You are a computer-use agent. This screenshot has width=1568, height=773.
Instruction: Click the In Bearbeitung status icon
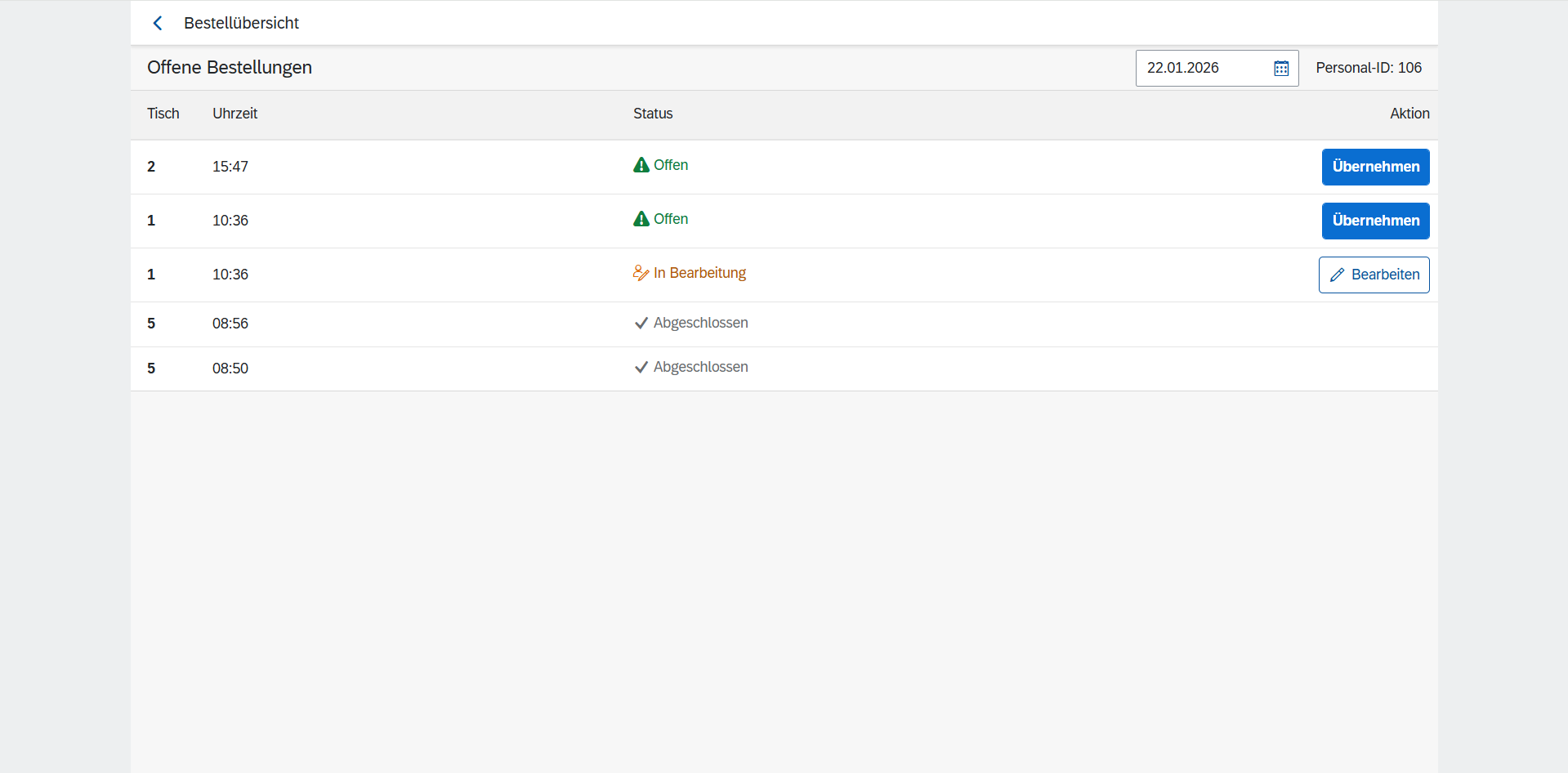641,273
